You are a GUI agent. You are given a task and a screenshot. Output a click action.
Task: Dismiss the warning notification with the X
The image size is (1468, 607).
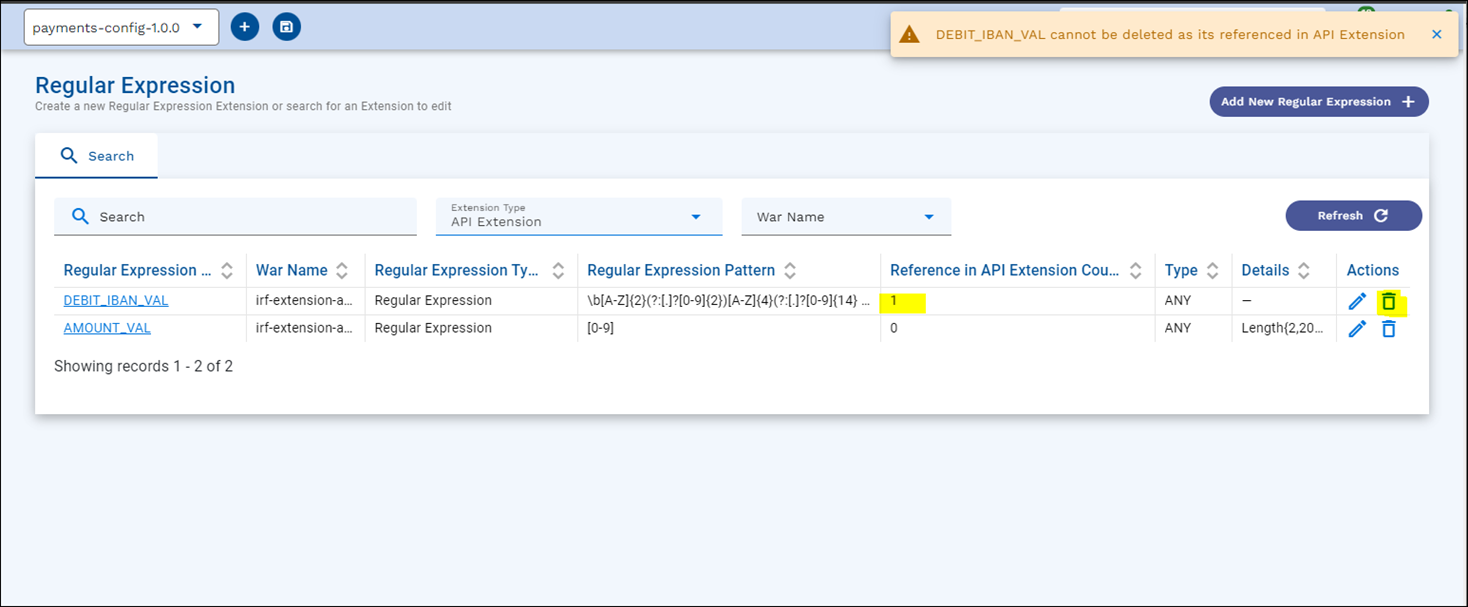coord(1436,34)
